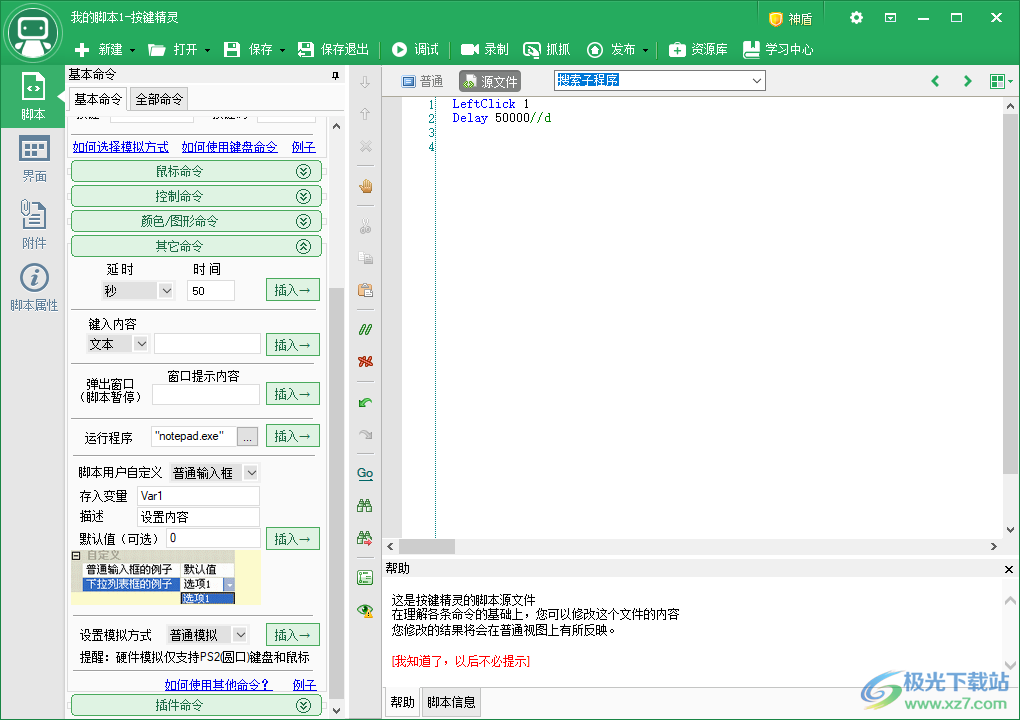
Task: Switch to the 源文件 source view tab
Action: pyautogui.click(x=490, y=81)
